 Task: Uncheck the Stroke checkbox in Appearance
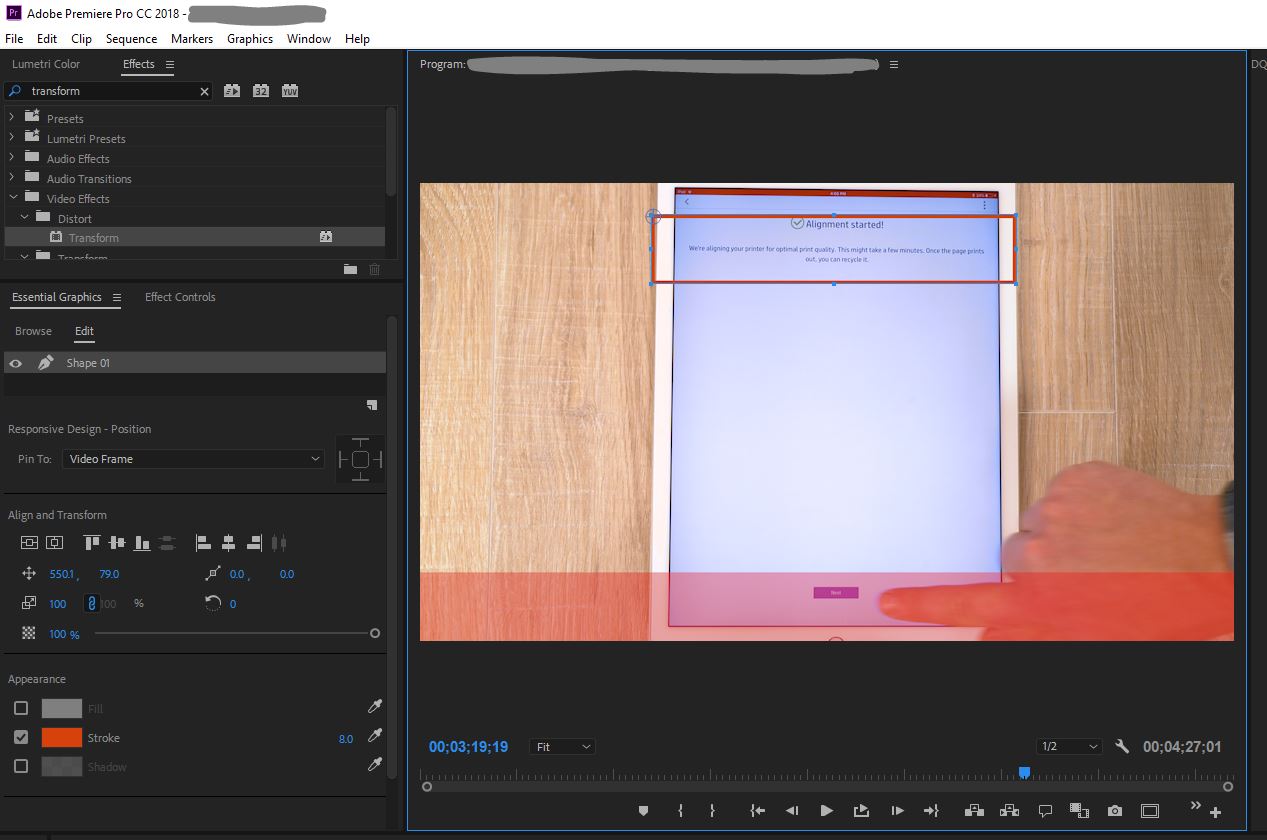23,738
